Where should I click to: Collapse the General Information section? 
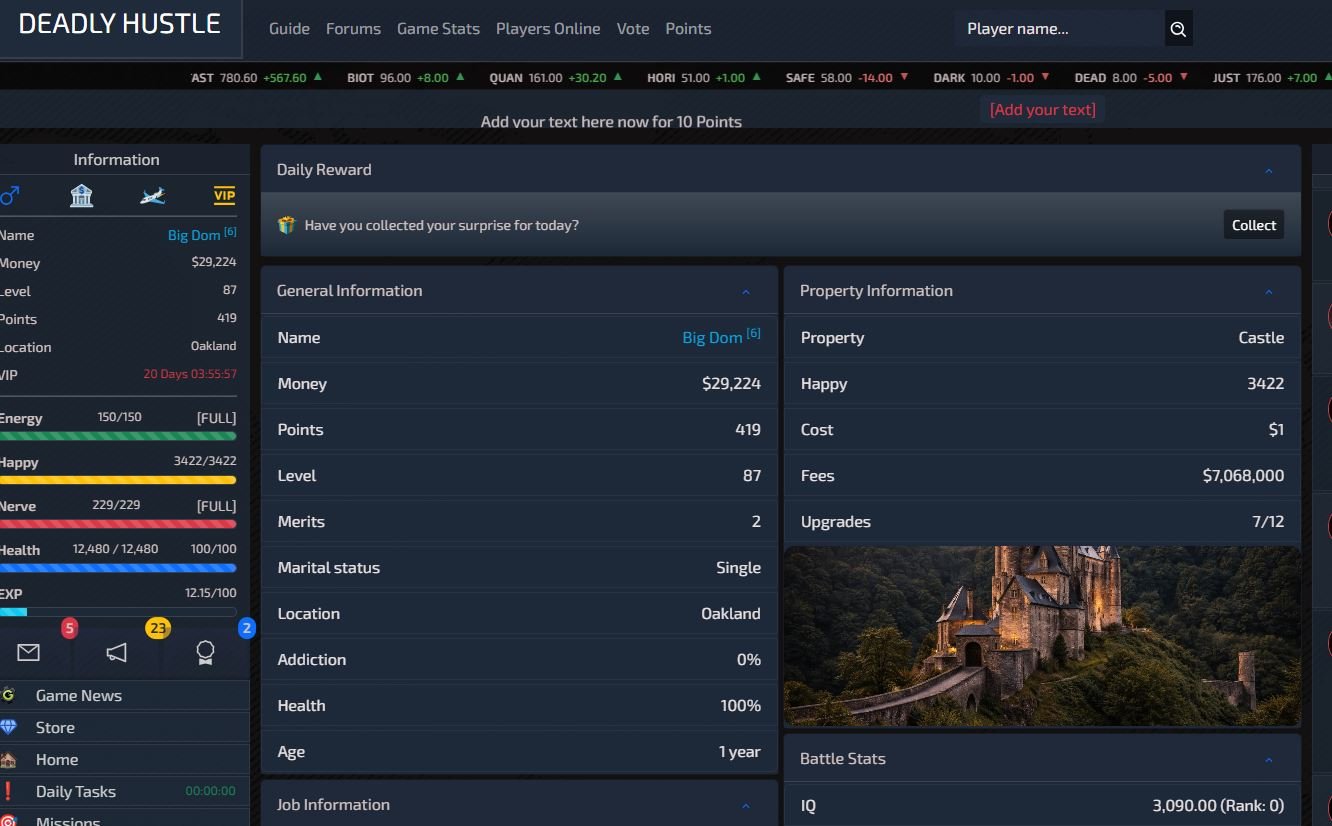tap(746, 291)
